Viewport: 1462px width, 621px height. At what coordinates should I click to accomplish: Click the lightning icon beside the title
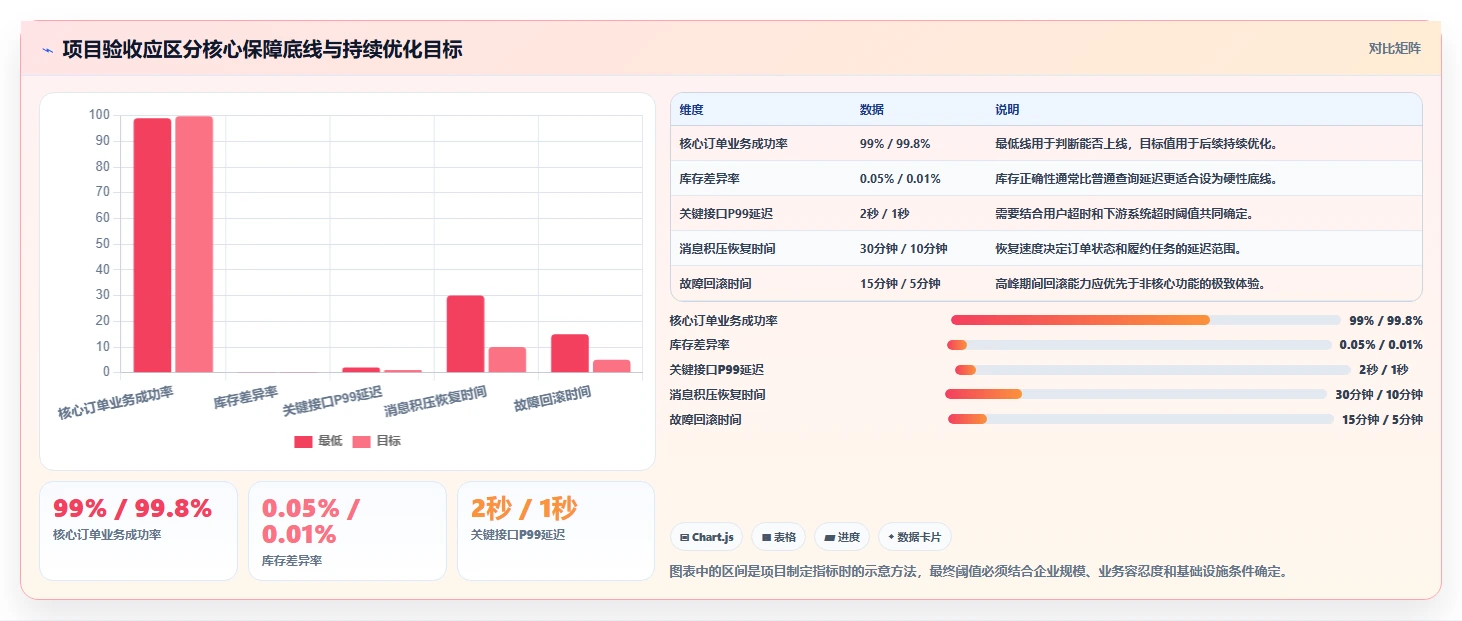pyautogui.click(x=47, y=50)
